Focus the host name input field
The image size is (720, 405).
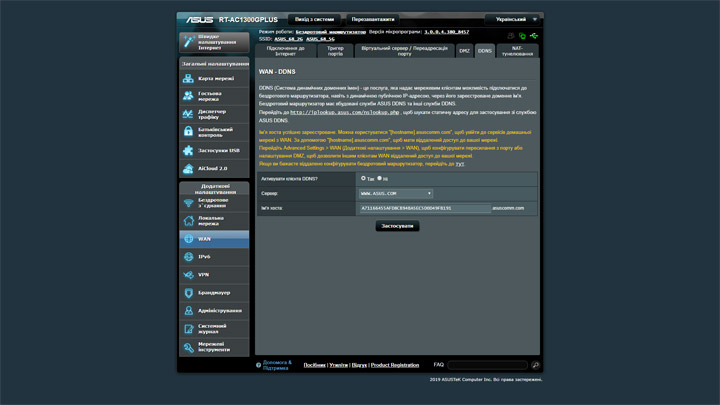[x=425, y=208]
